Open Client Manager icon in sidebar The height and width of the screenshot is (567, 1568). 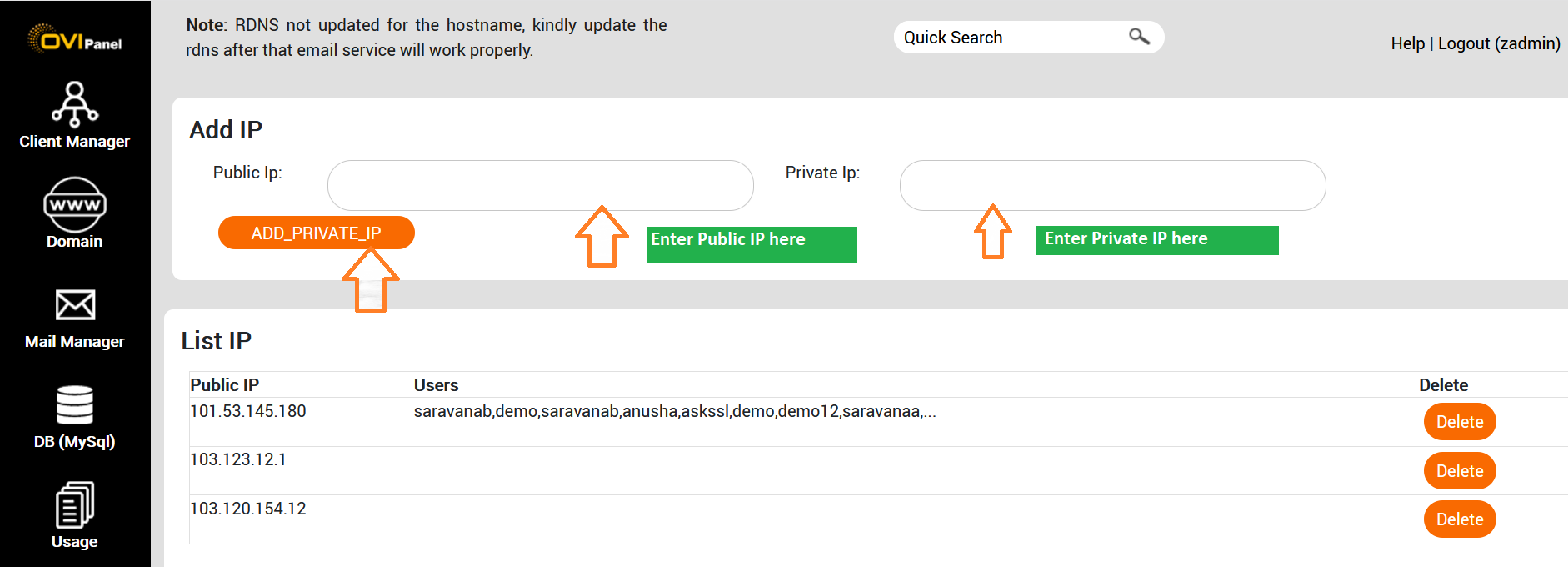pyautogui.click(x=75, y=103)
